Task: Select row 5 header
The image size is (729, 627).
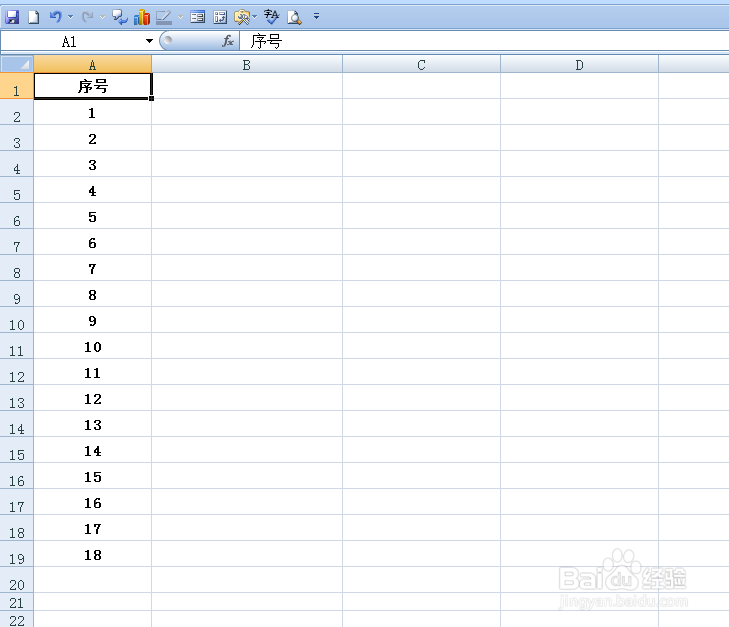Action: (17, 190)
